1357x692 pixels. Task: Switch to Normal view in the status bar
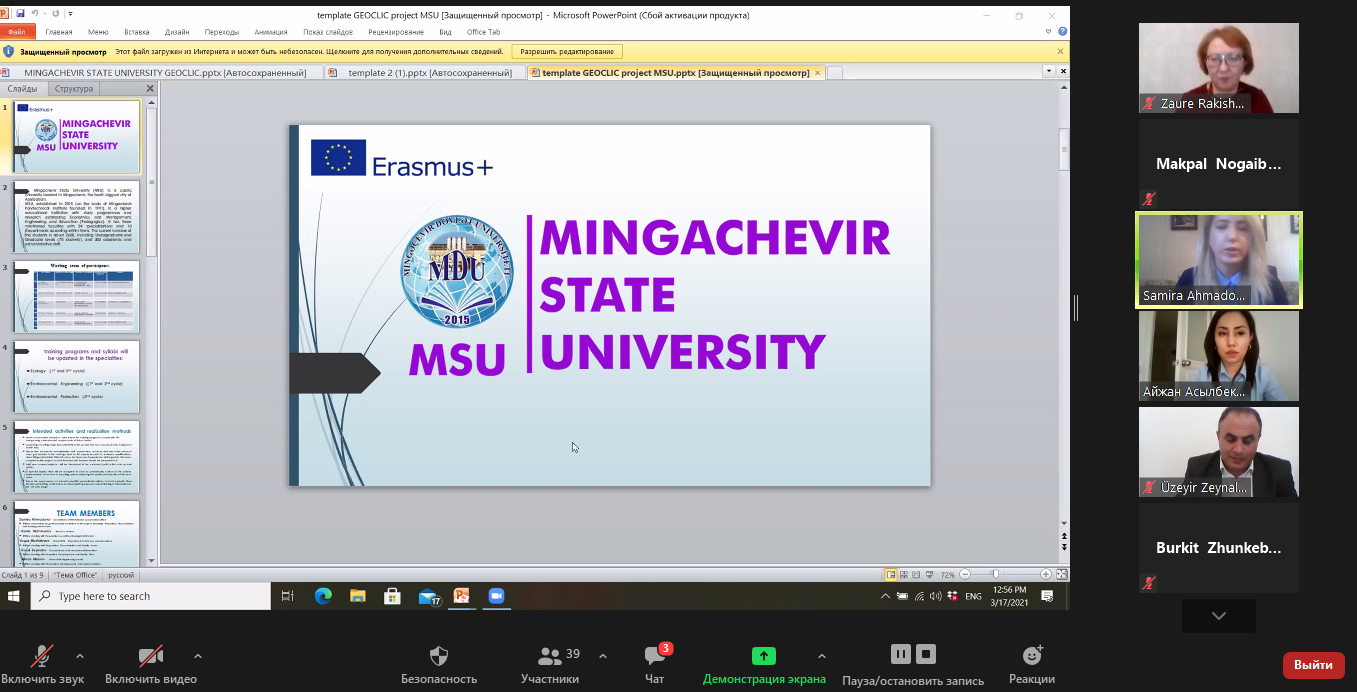click(891, 575)
